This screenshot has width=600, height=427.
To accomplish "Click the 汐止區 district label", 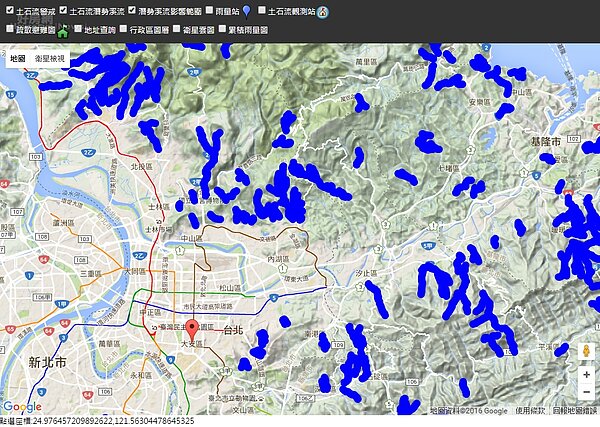I will pos(367,273).
